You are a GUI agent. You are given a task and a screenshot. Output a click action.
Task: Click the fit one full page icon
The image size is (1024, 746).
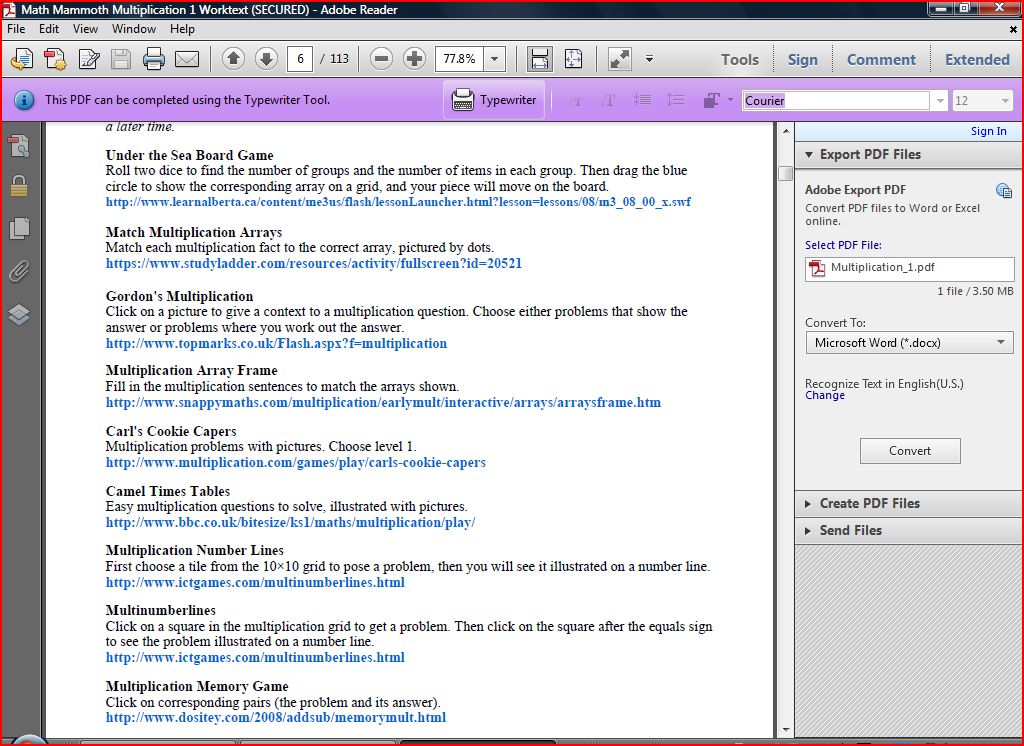pyautogui.click(x=573, y=59)
